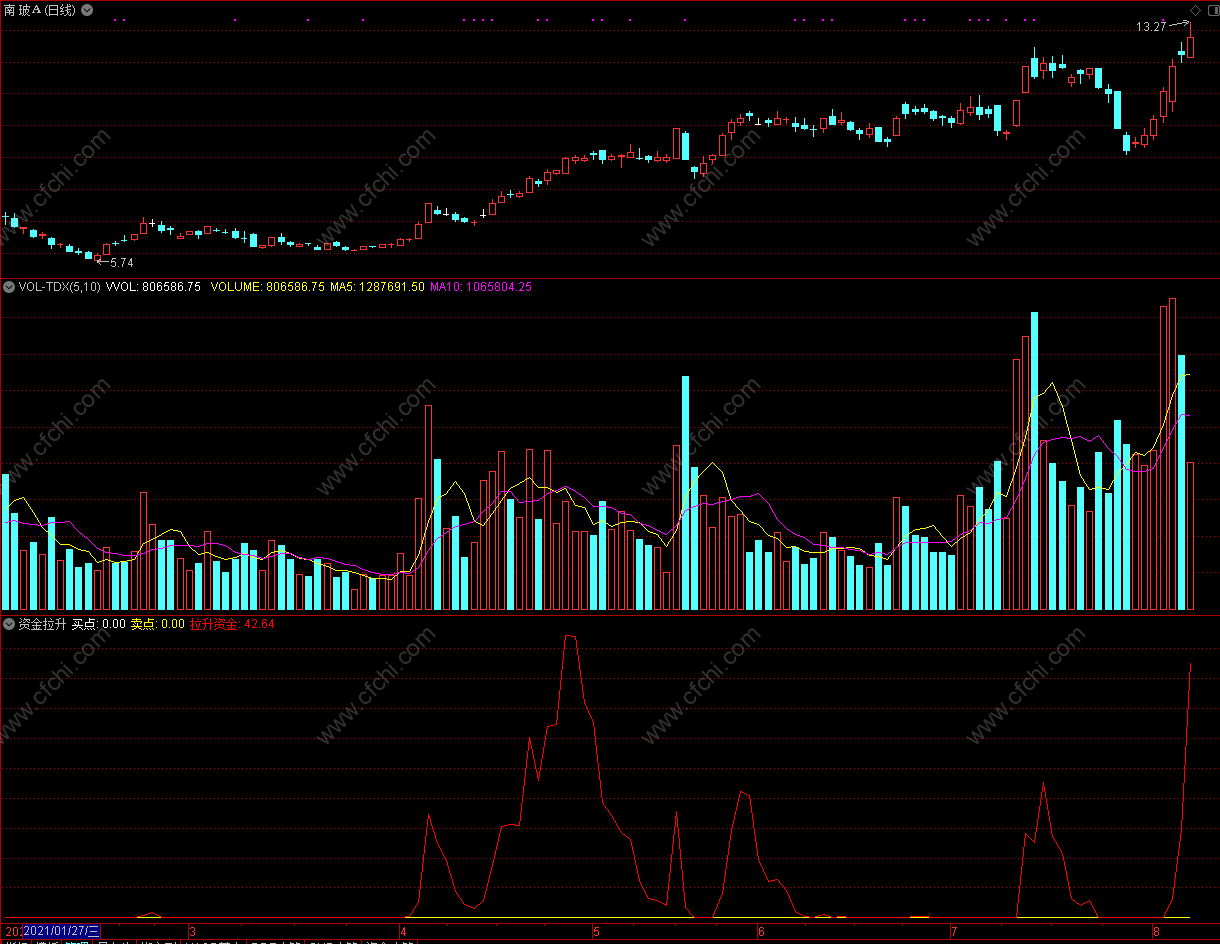
Task: Click the yellow VOLUME: 806586.75 value
Action: pyautogui.click(x=267, y=287)
